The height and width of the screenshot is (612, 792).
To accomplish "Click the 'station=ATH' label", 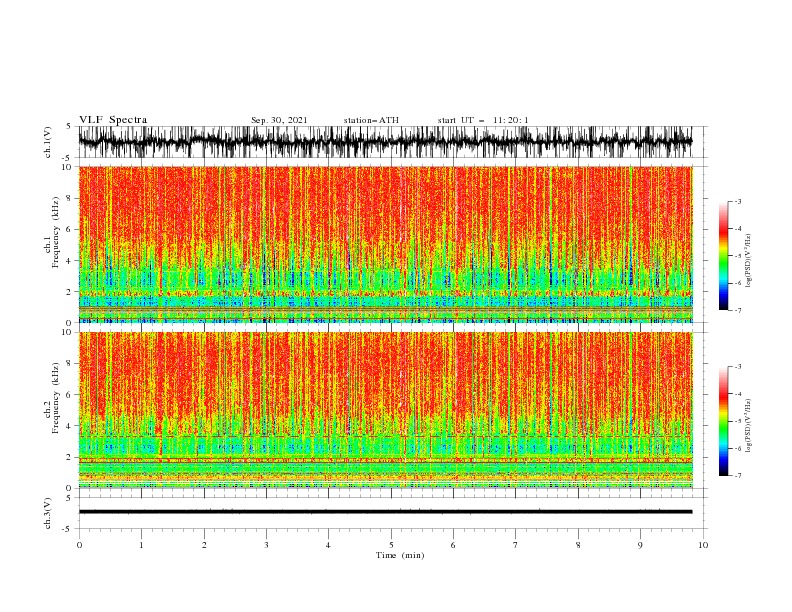I will pos(371,120).
